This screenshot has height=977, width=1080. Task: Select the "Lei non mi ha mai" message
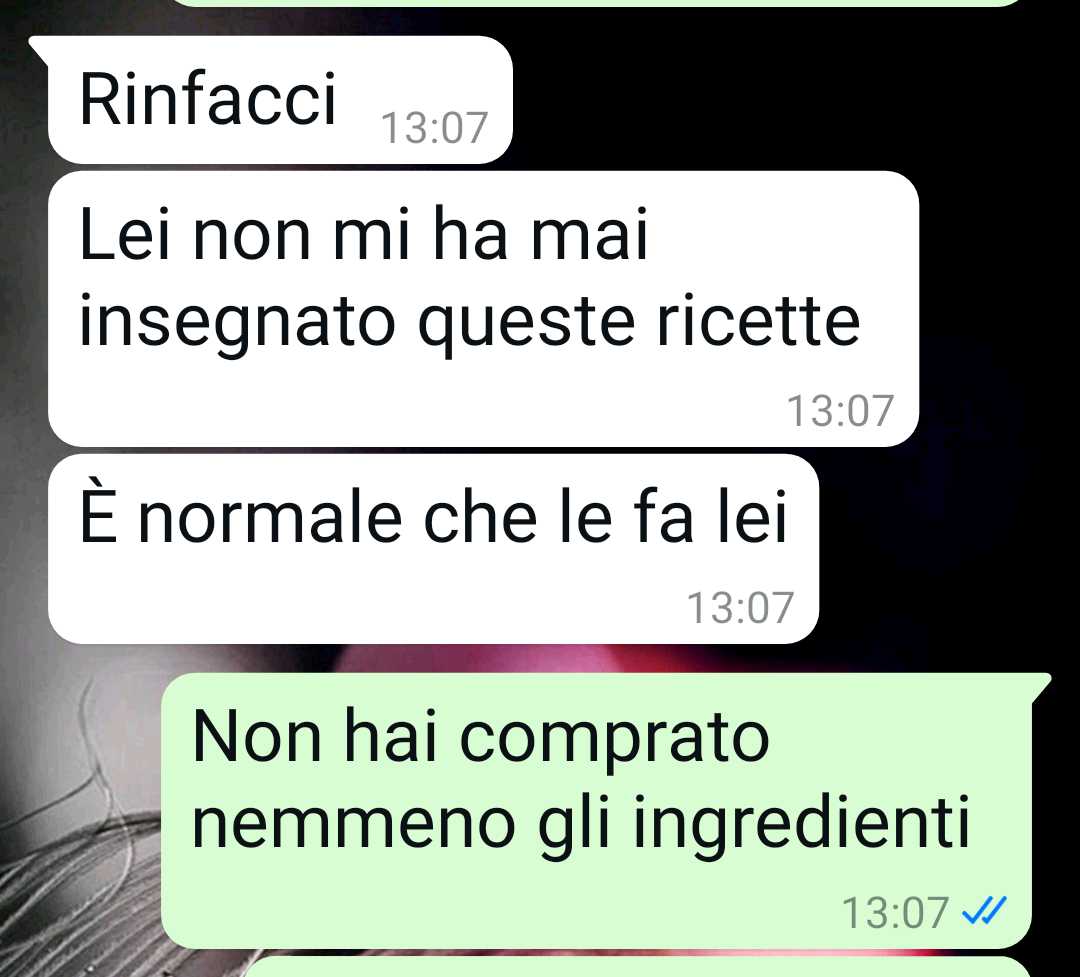tap(483, 309)
